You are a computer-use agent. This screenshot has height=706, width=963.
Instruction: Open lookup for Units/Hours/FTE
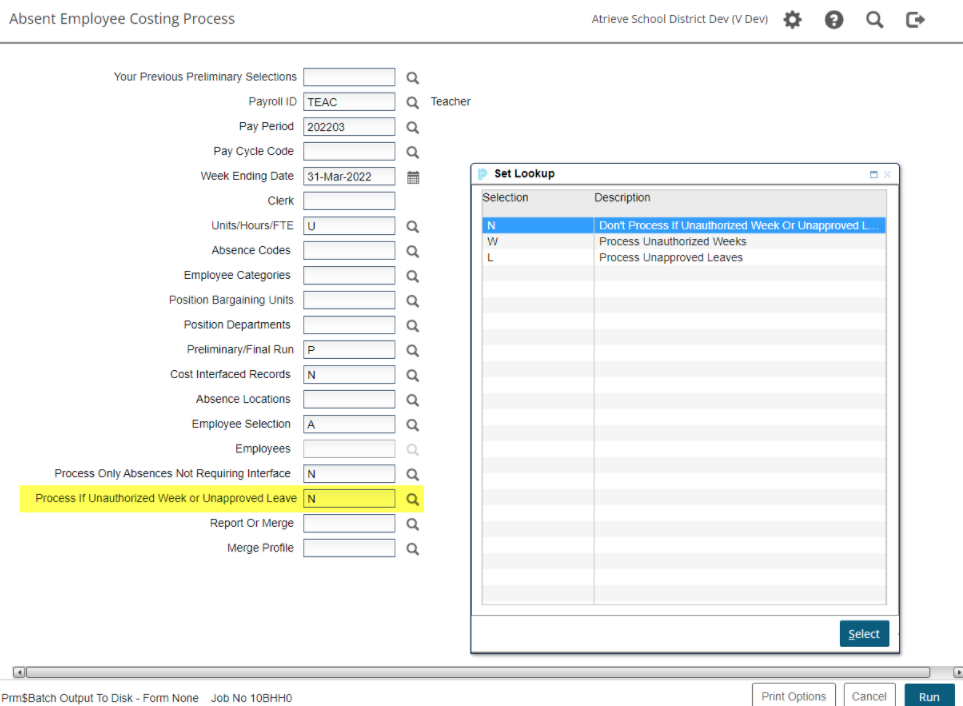coord(412,227)
